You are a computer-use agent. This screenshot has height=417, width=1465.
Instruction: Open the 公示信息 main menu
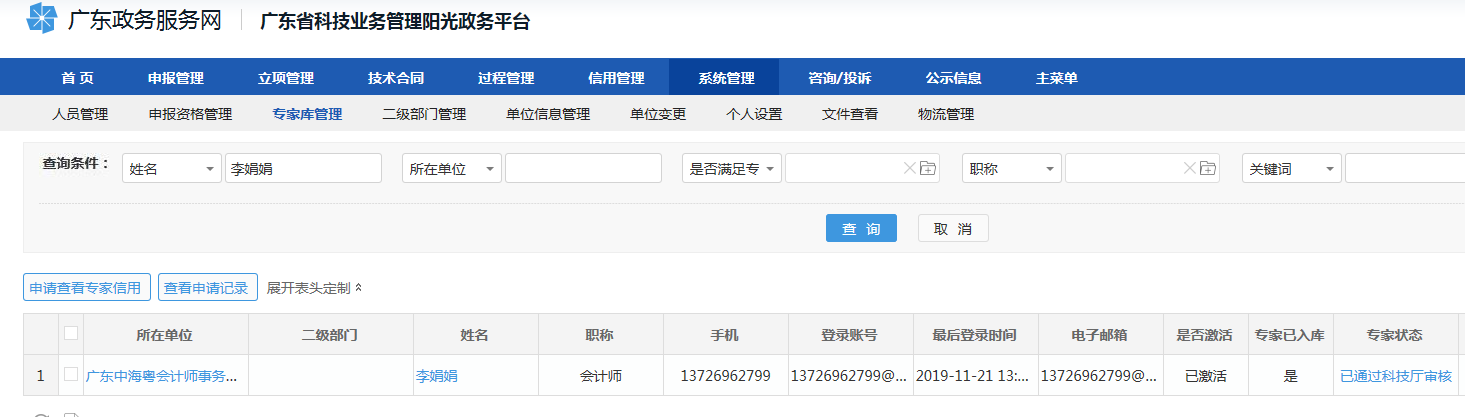point(954,78)
